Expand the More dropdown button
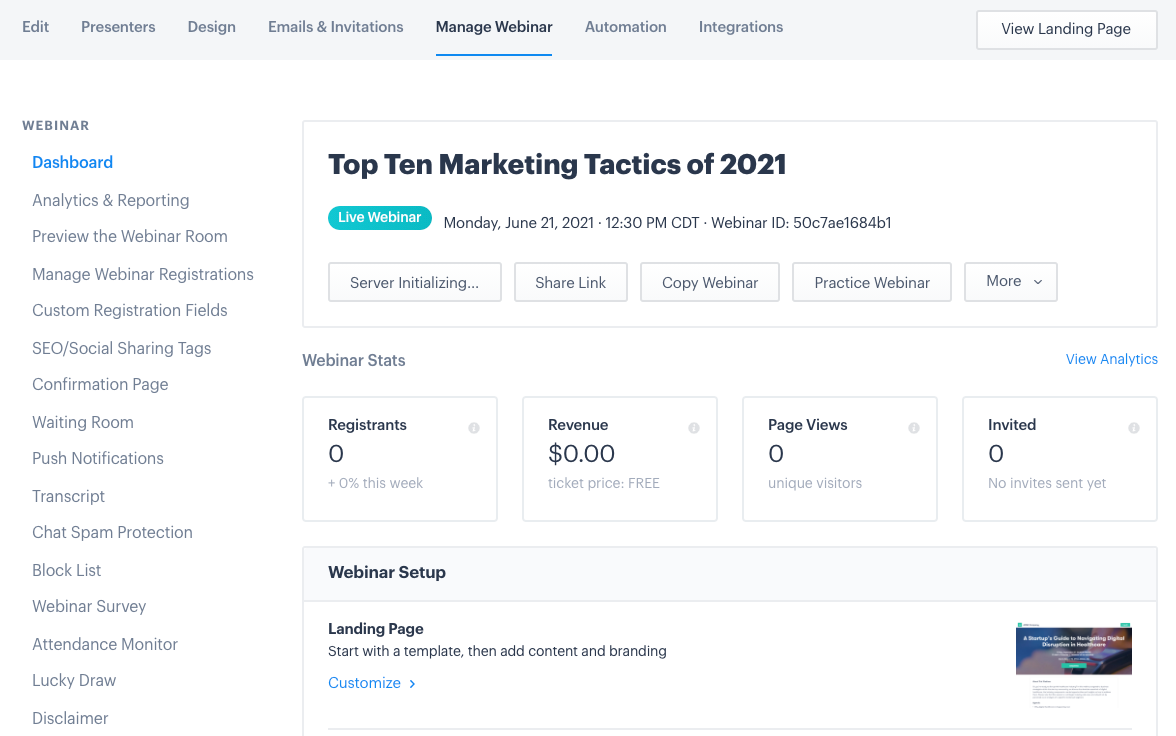1176x736 pixels. click(x=1010, y=282)
